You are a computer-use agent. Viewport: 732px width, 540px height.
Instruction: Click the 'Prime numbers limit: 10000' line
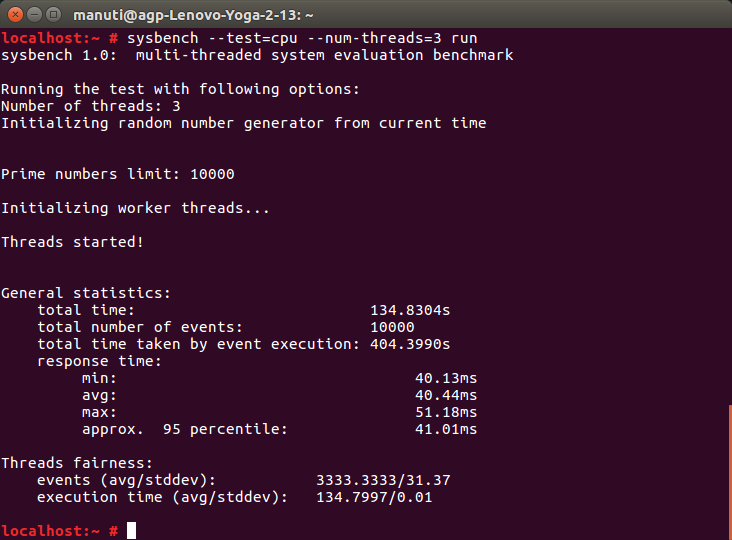point(118,174)
